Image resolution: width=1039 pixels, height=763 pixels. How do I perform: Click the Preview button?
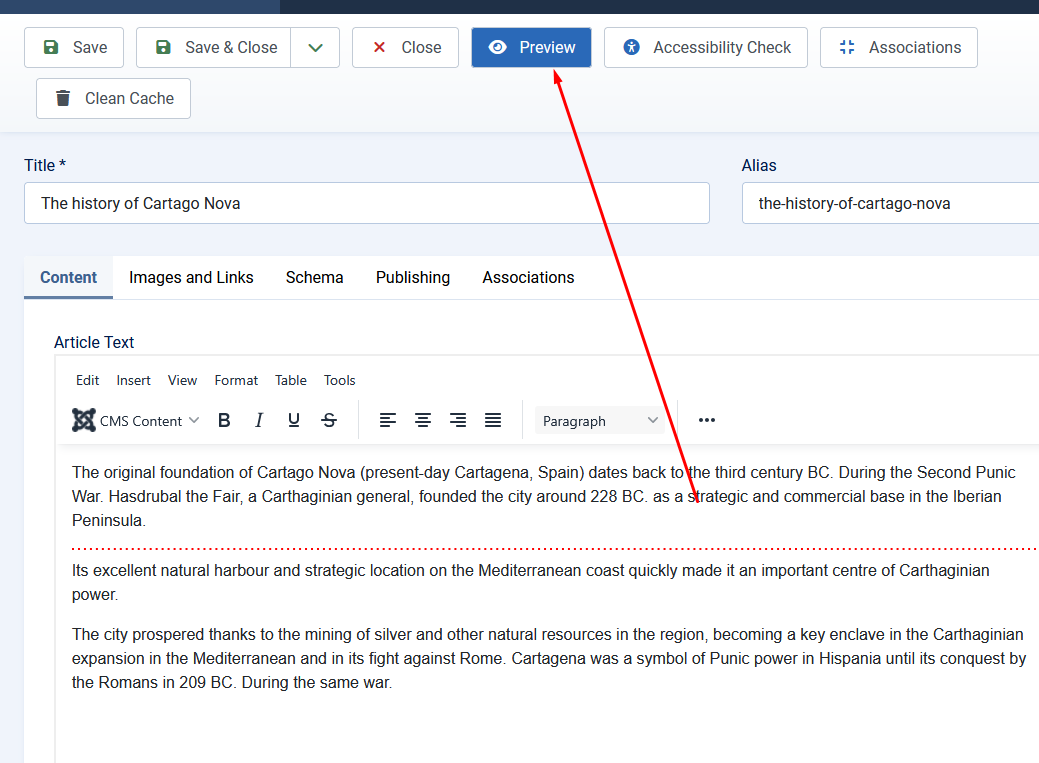(531, 48)
